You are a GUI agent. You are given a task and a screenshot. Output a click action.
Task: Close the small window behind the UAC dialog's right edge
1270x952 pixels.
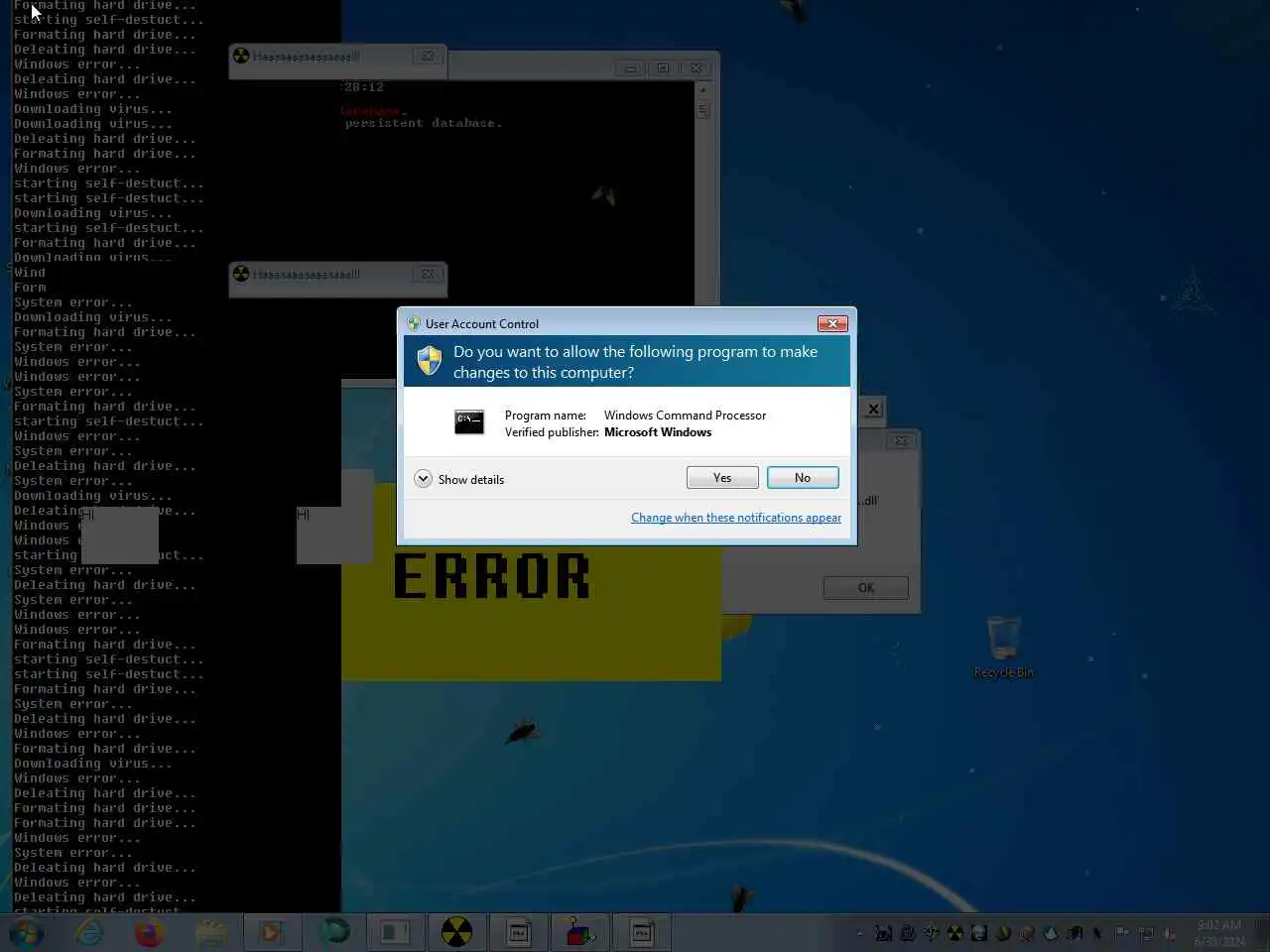(873, 409)
